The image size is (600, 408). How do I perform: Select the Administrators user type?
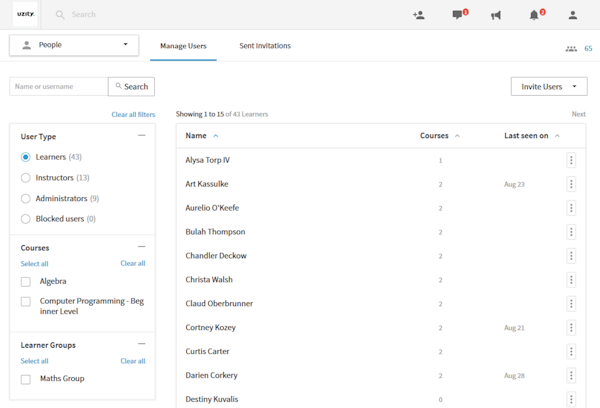pos(26,198)
